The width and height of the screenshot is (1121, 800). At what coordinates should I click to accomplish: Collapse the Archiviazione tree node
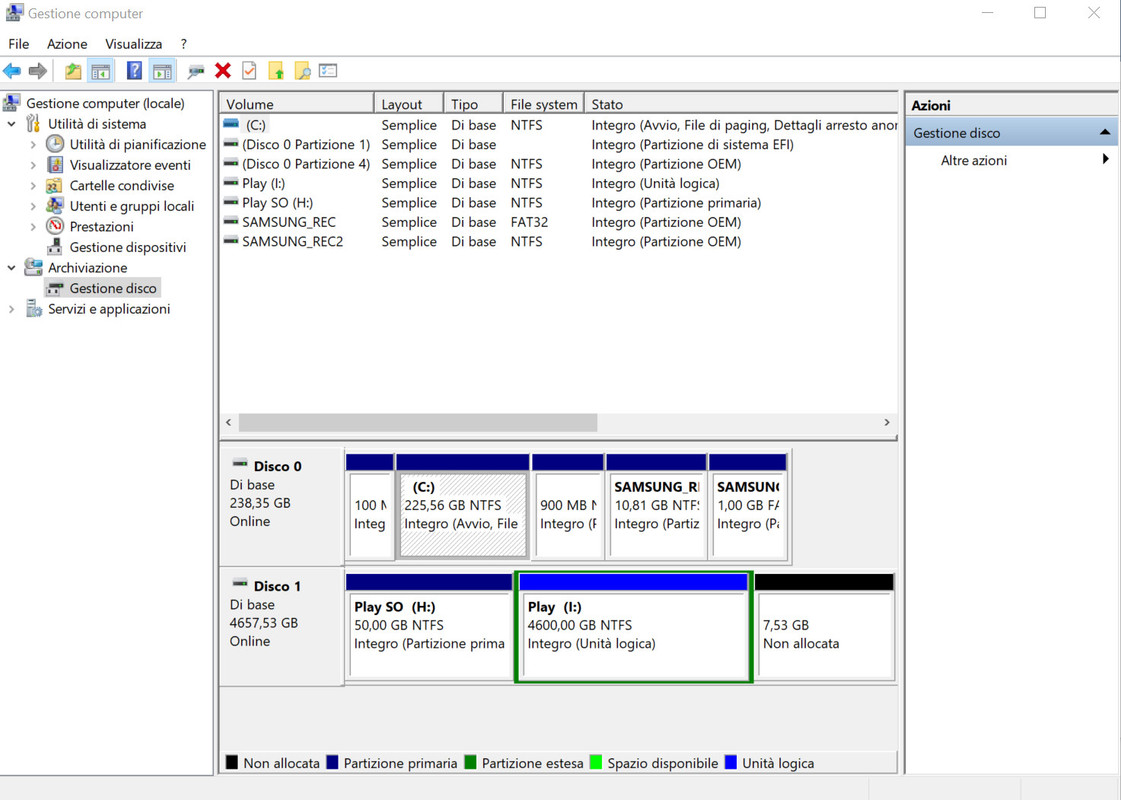click(x=11, y=267)
